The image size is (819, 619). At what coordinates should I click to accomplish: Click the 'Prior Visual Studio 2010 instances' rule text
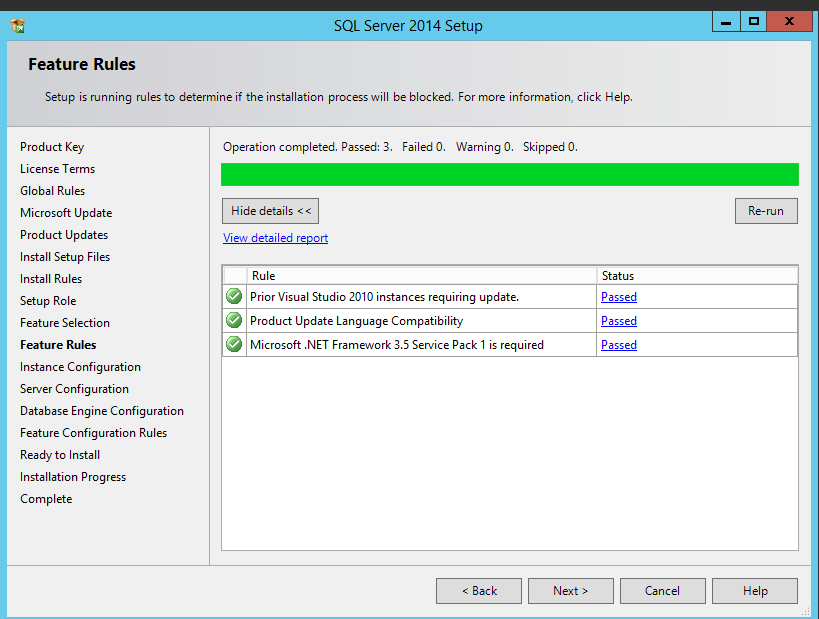(384, 297)
